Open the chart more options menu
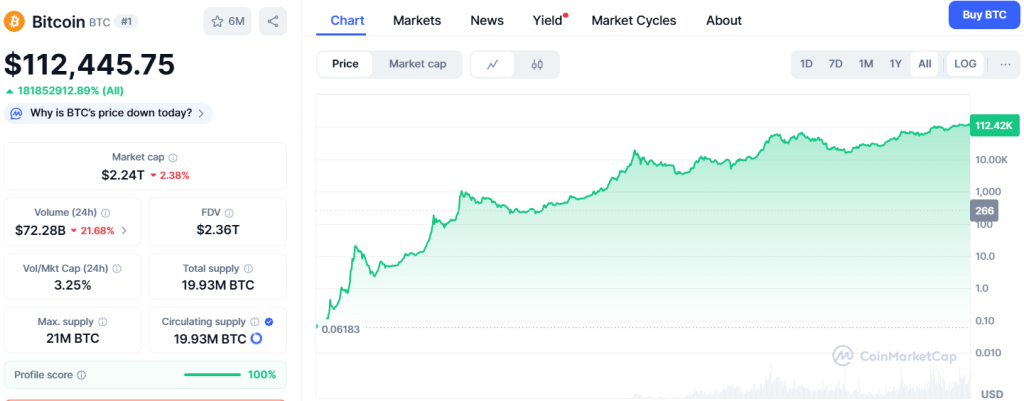 tap(1005, 64)
